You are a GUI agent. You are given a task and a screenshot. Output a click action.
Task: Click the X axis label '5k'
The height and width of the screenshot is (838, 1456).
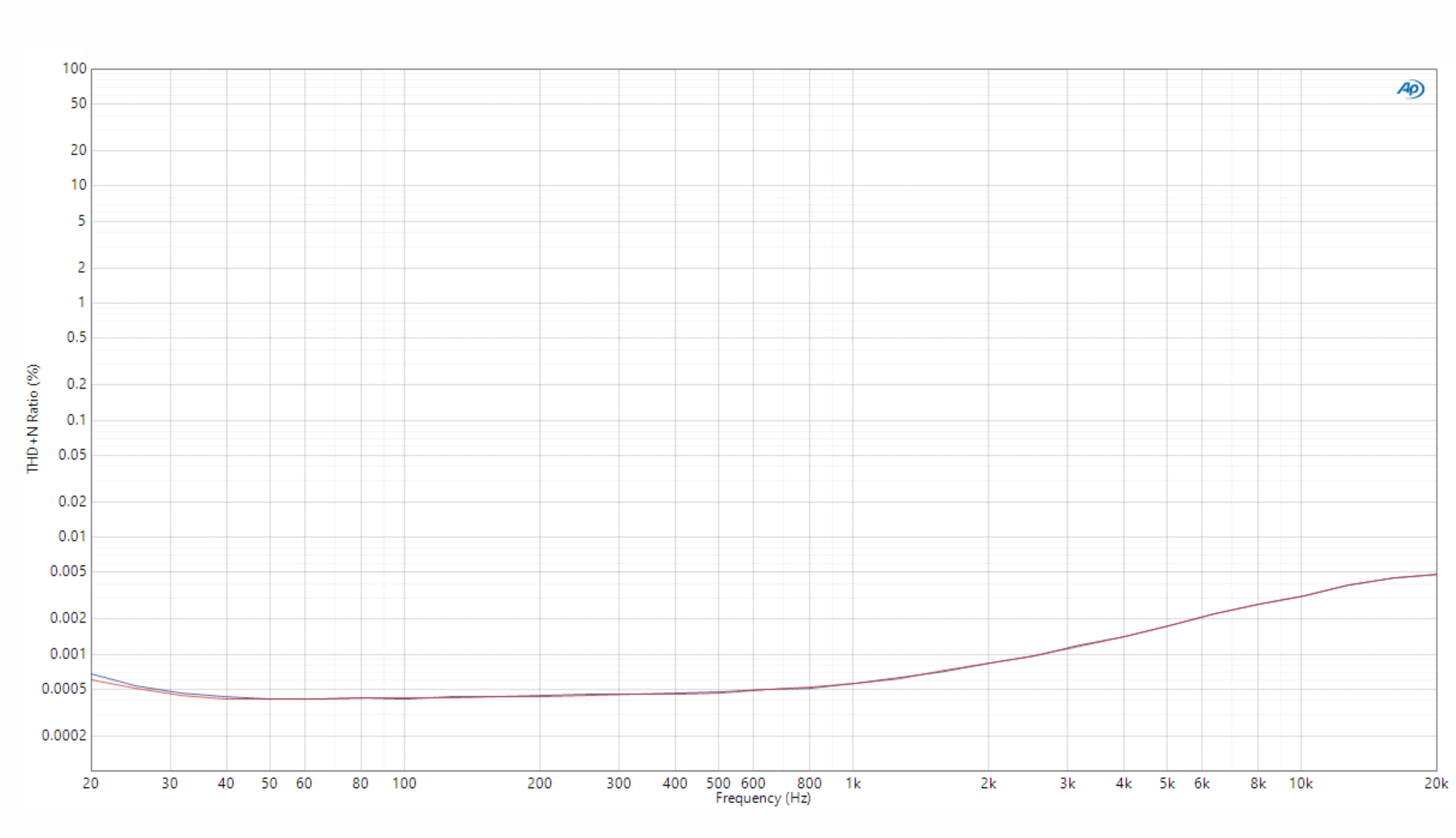[x=1167, y=783]
